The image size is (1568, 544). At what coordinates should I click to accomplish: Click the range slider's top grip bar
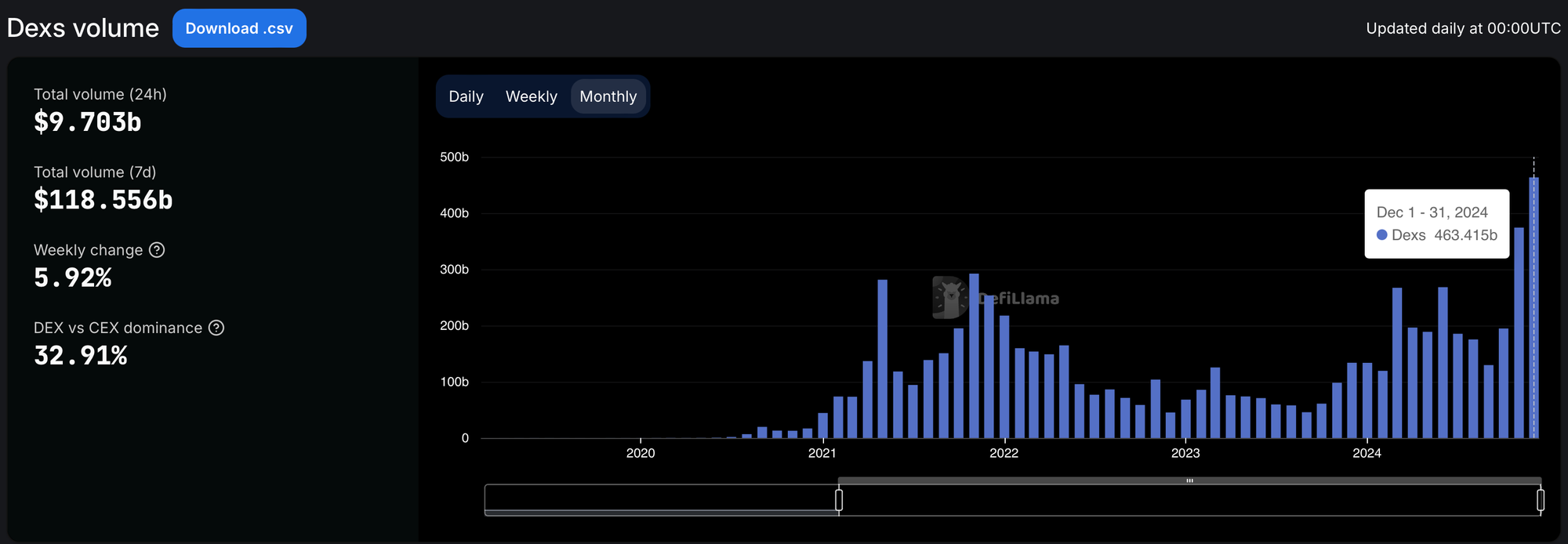pyautogui.click(x=1189, y=481)
